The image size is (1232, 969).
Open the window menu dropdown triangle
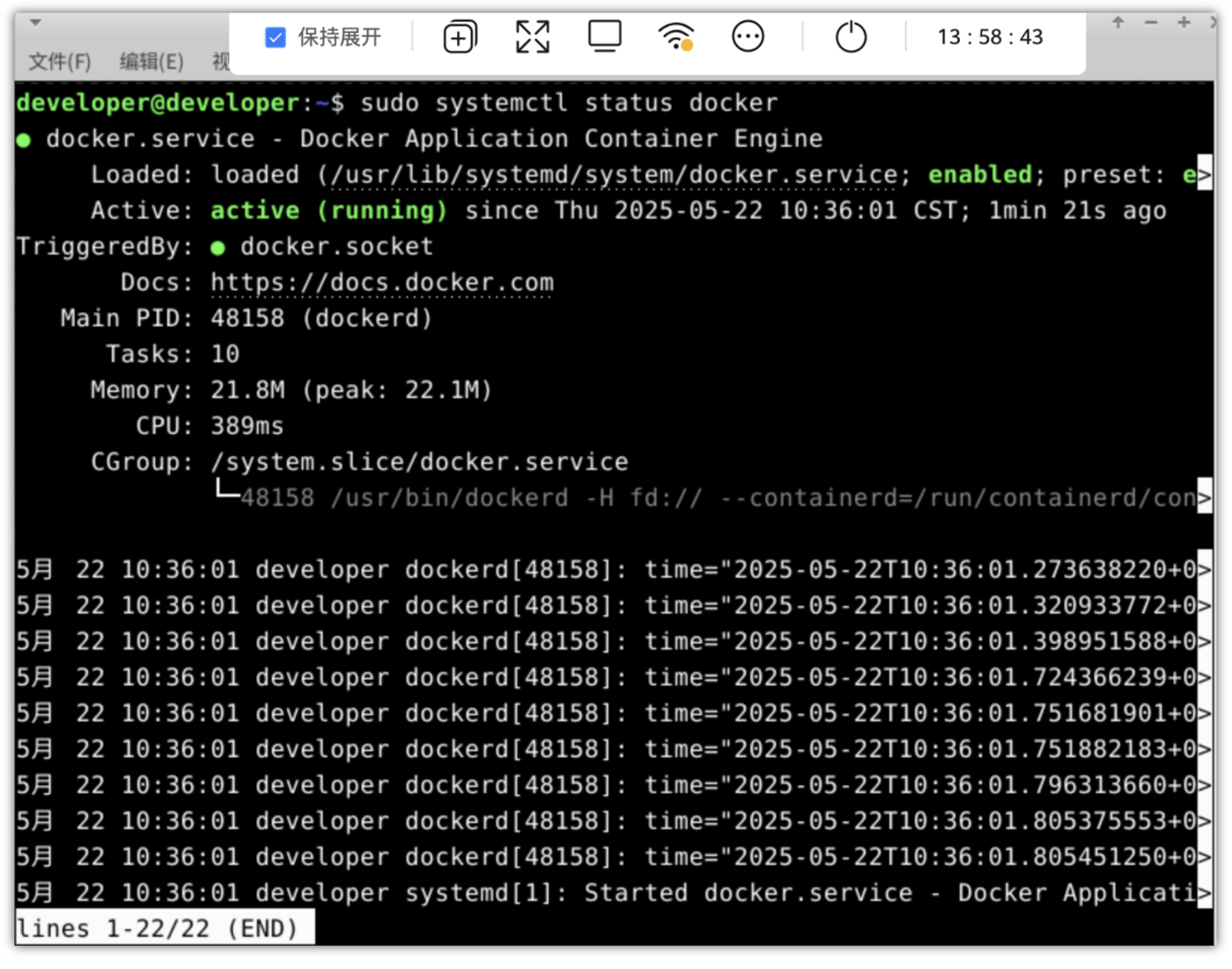(x=36, y=23)
